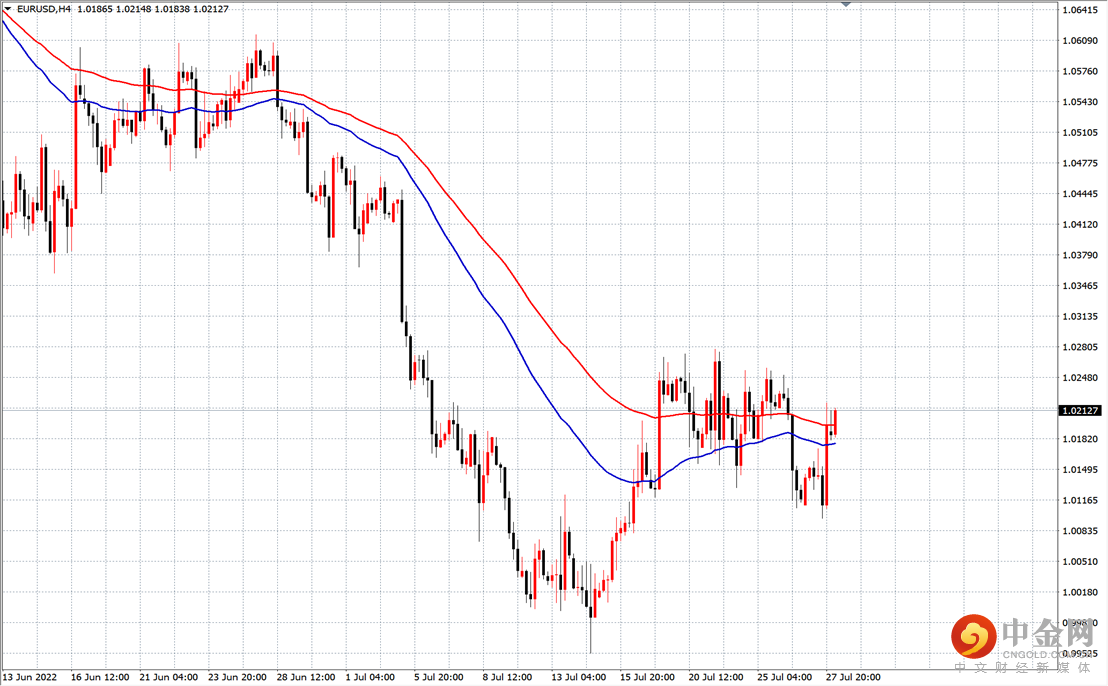Screen dimensions: 1108x686
Task: Click the 1.05430 price axis label
Action: (1080, 102)
